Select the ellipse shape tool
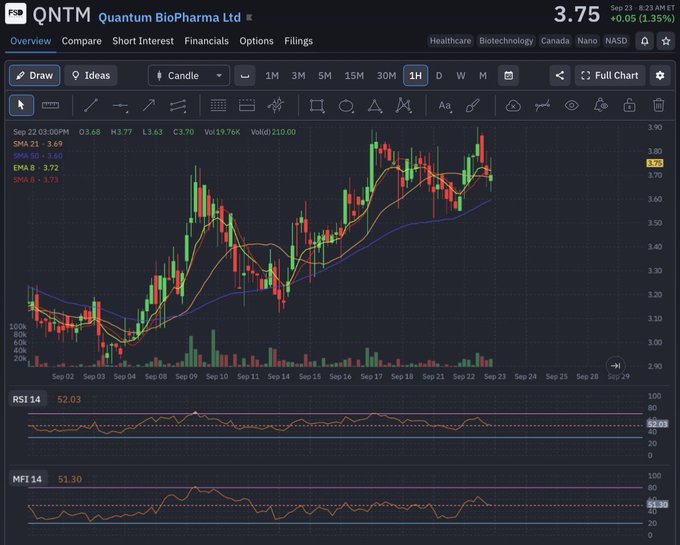Viewport: 680px width, 545px height. coord(346,106)
